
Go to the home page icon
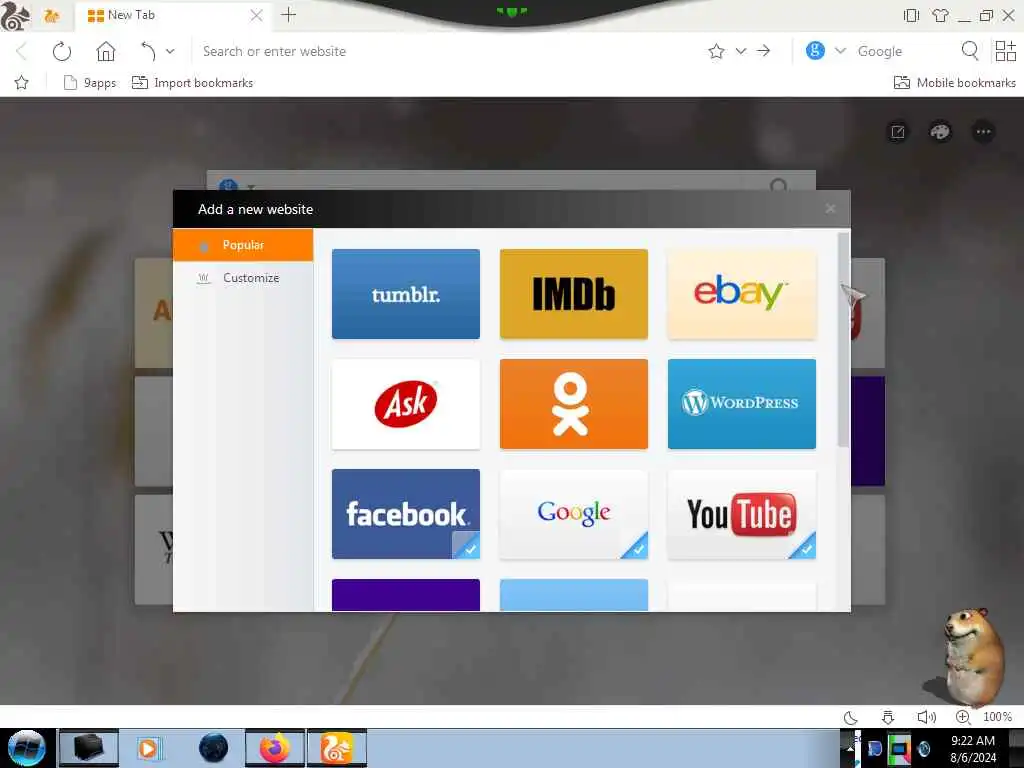coord(106,51)
